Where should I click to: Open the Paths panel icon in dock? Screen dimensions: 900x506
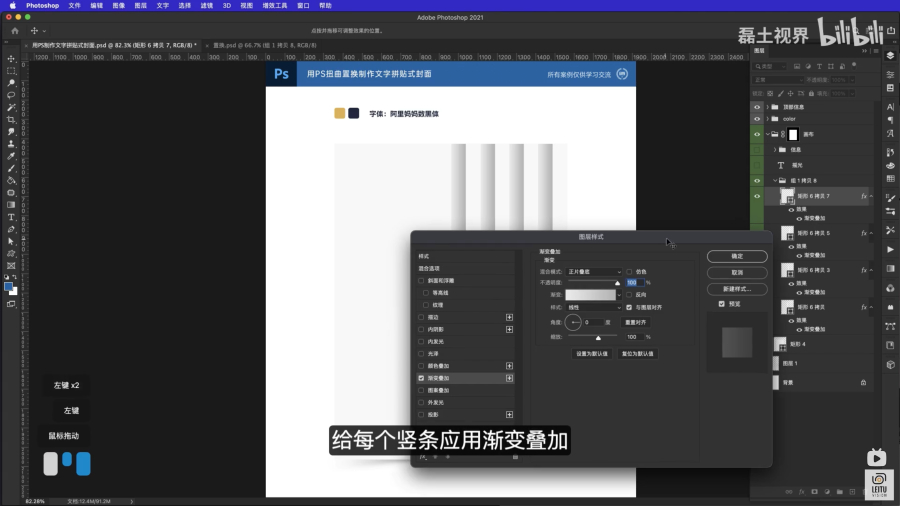coord(890,326)
